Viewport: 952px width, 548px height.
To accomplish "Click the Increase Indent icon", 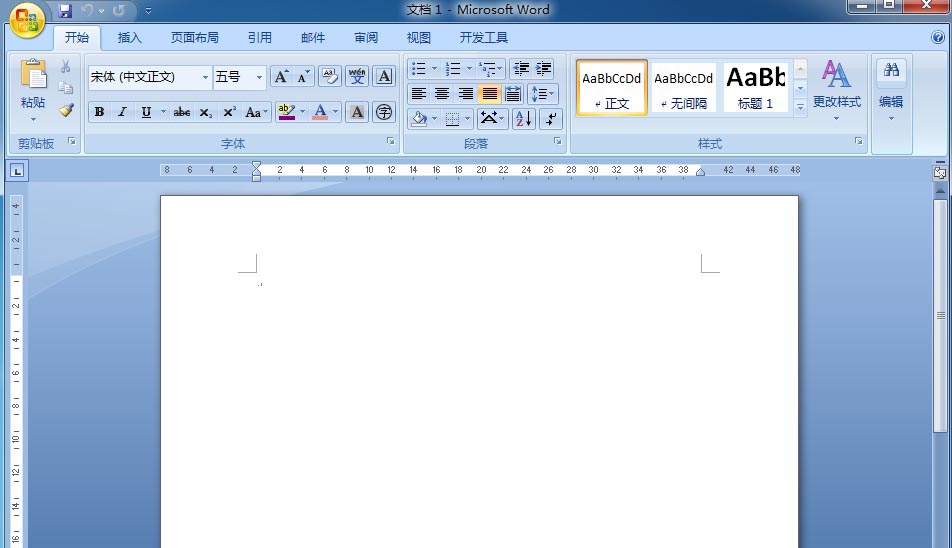I will [x=544, y=69].
